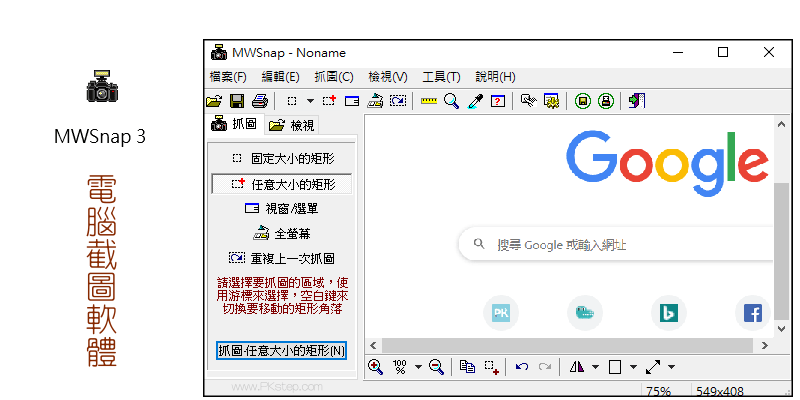Open the magnifier zoom tool in top toolbar
Screen dimensions: 800x400
tap(452, 101)
